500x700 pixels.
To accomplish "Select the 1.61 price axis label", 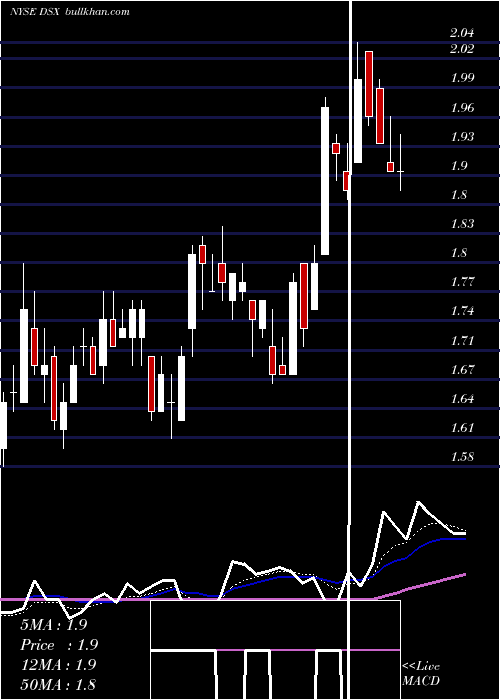I will [462, 428].
